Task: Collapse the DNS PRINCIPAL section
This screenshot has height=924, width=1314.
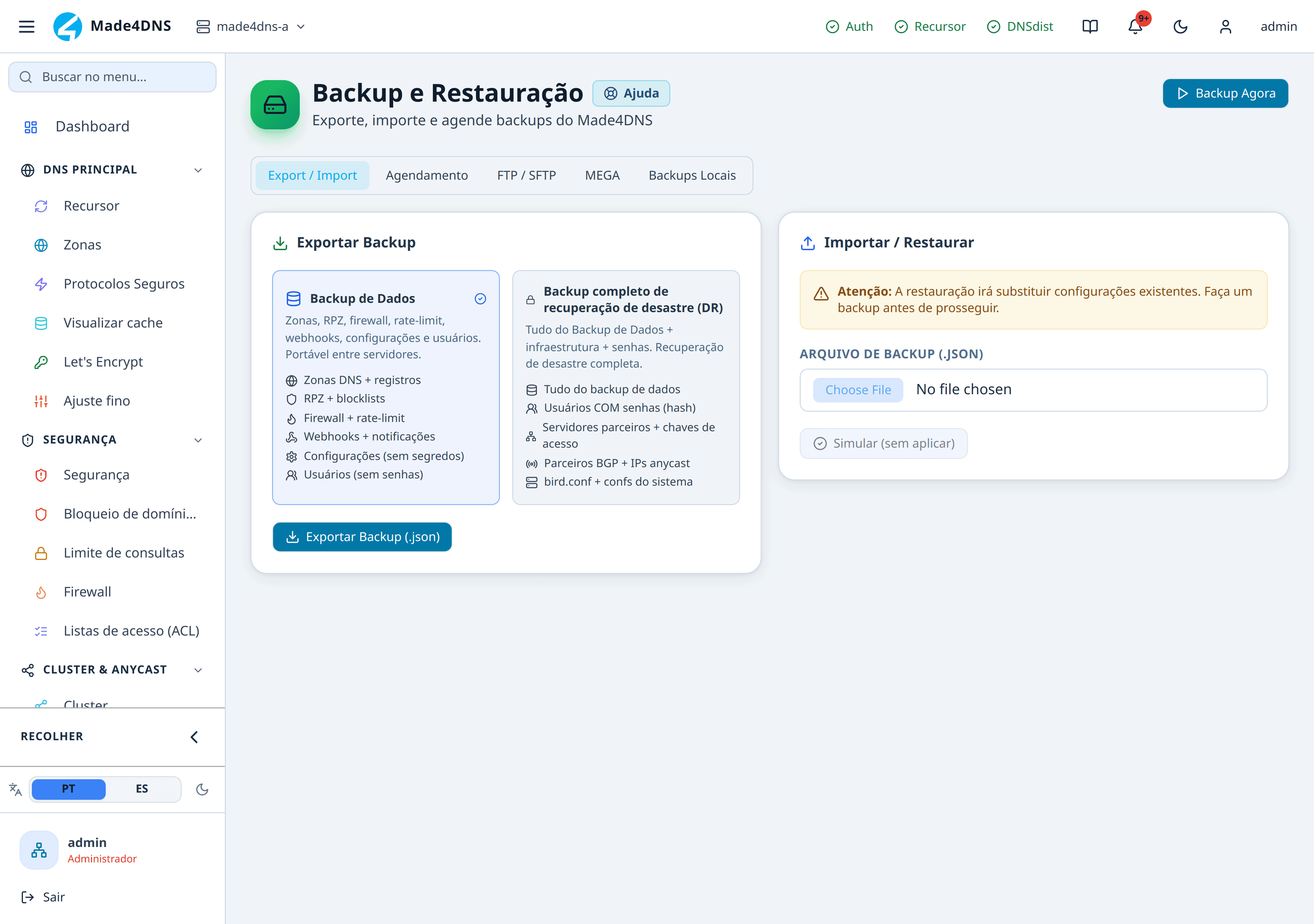Action: [x=112, y=170]
